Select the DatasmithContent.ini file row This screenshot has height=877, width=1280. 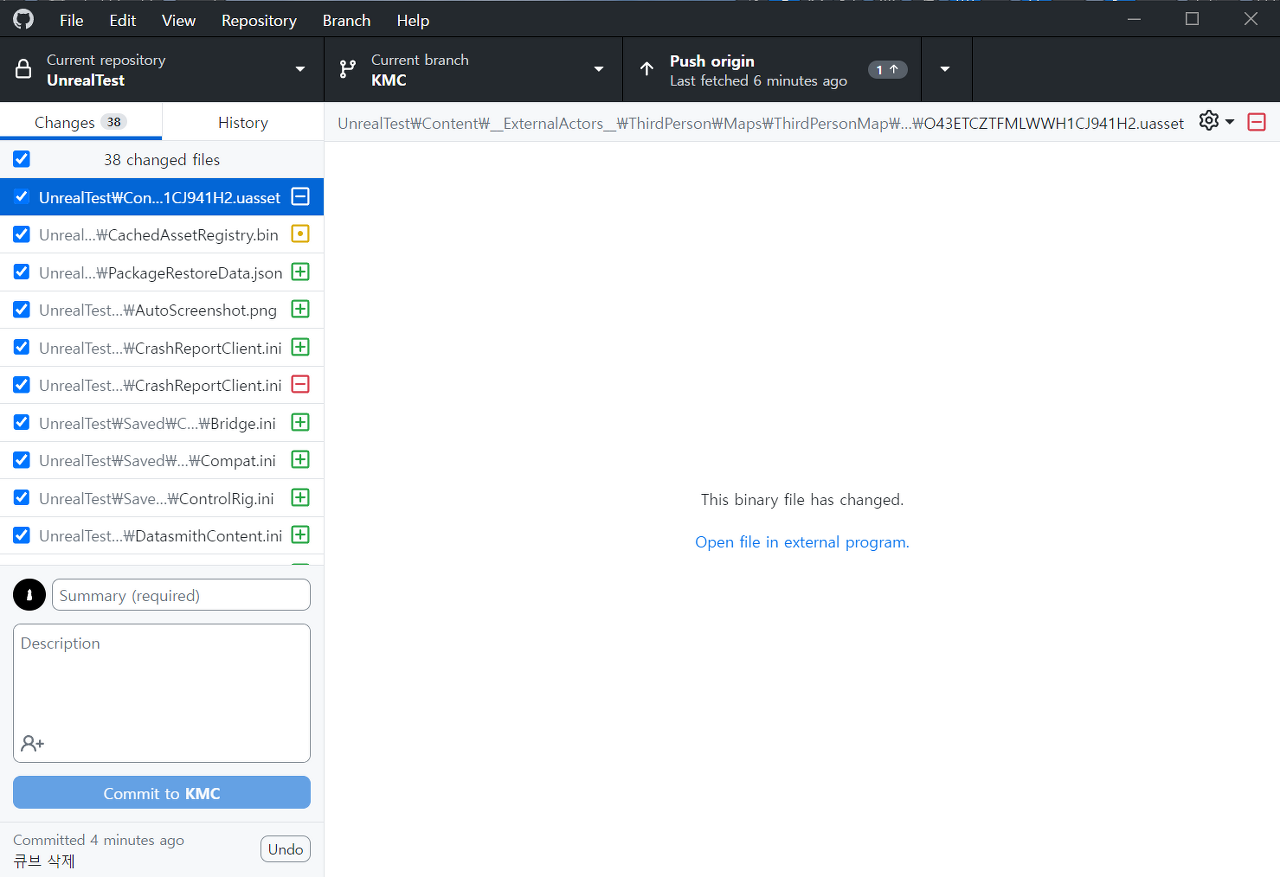162,534
